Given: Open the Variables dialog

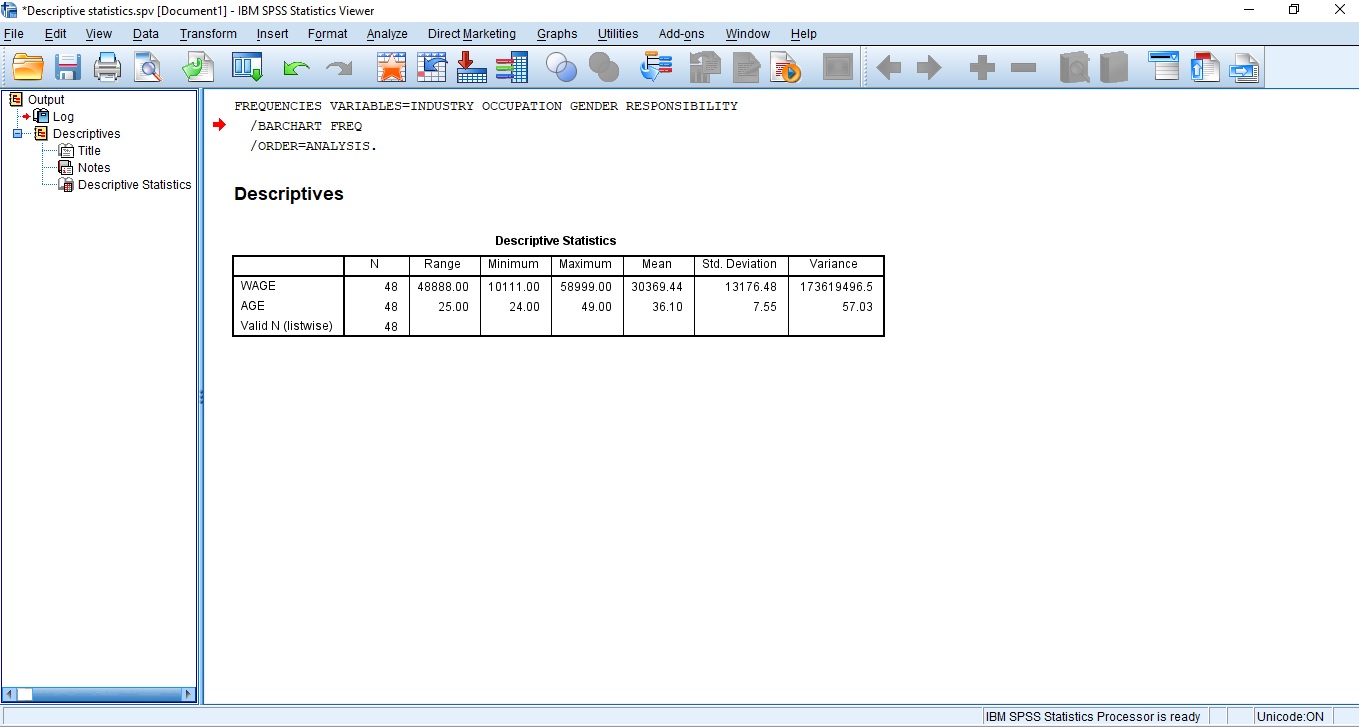Looking at the screenshot, I should point(511,67).
